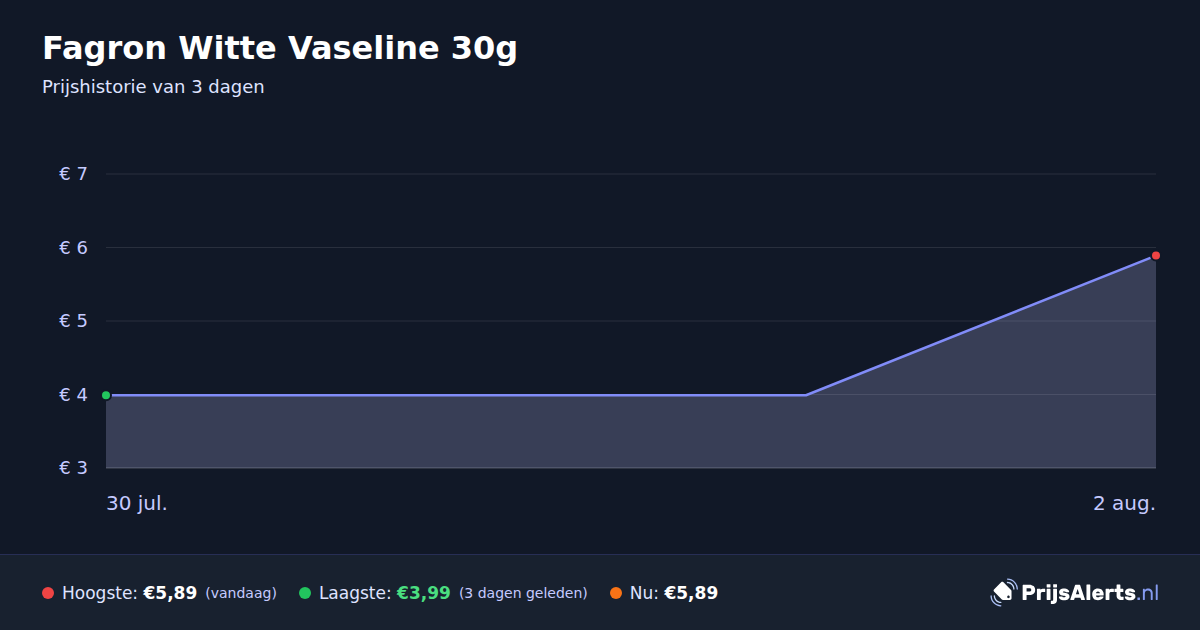Click the line bend where price starts rising
This screenshot has width=1200, height=630.
coord(806,395)
